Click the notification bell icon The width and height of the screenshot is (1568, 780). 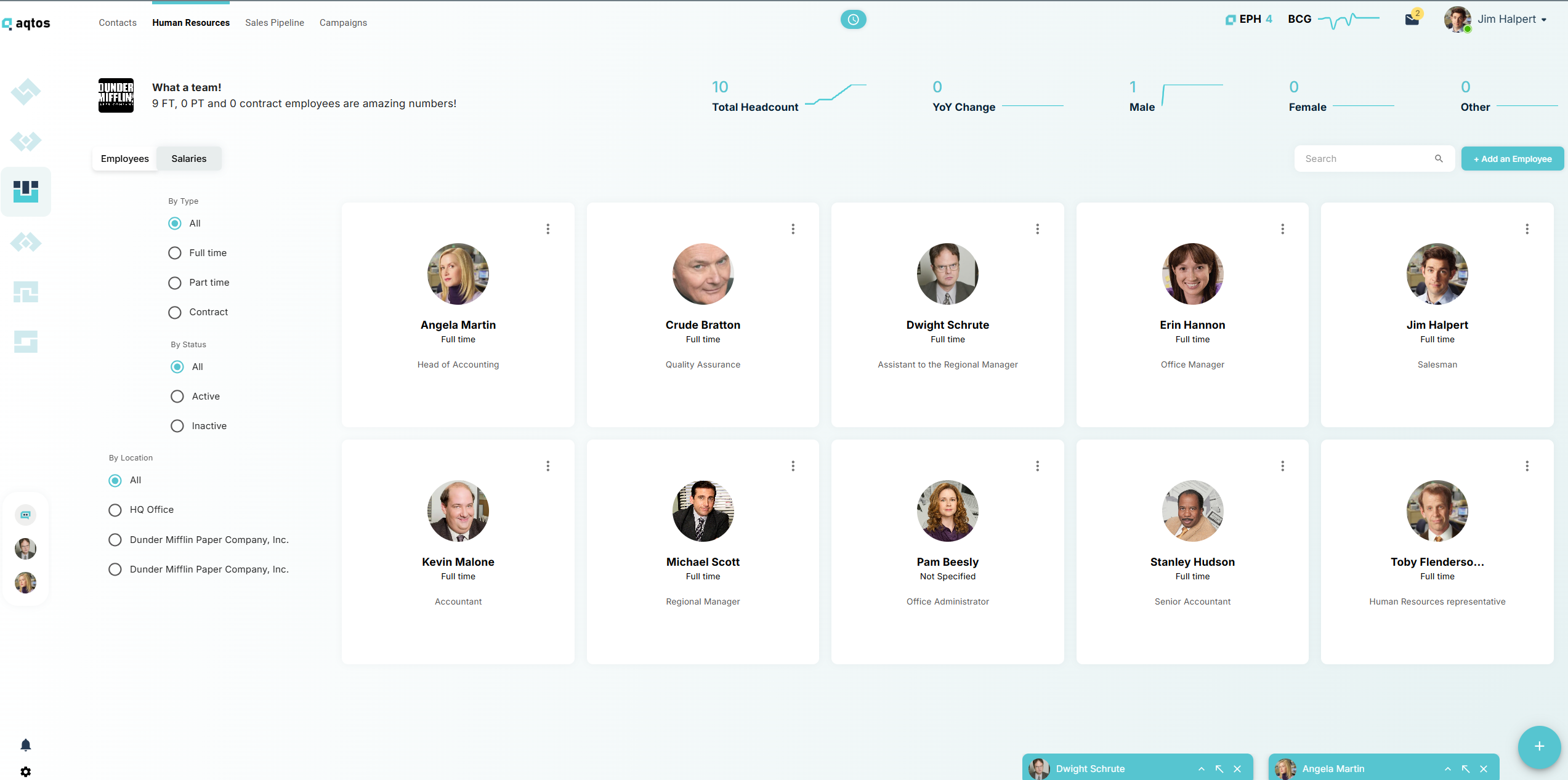(25, 746)
